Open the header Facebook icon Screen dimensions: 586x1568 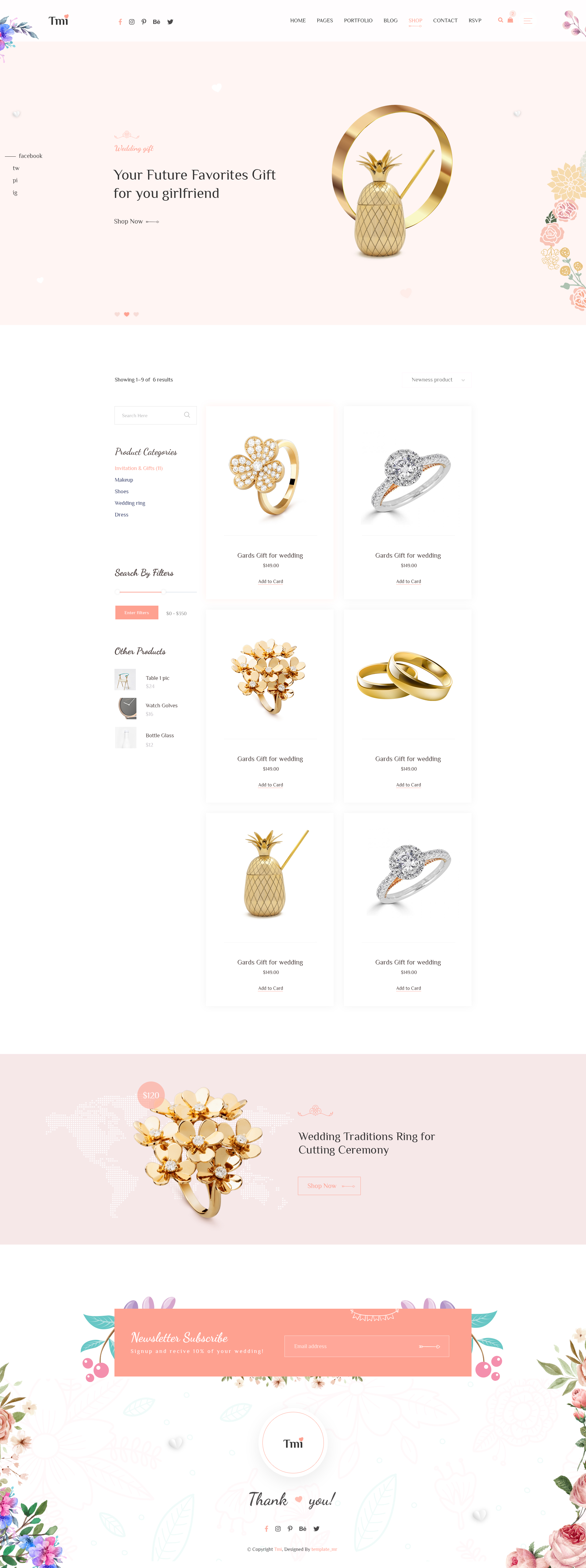coord(120,22)
